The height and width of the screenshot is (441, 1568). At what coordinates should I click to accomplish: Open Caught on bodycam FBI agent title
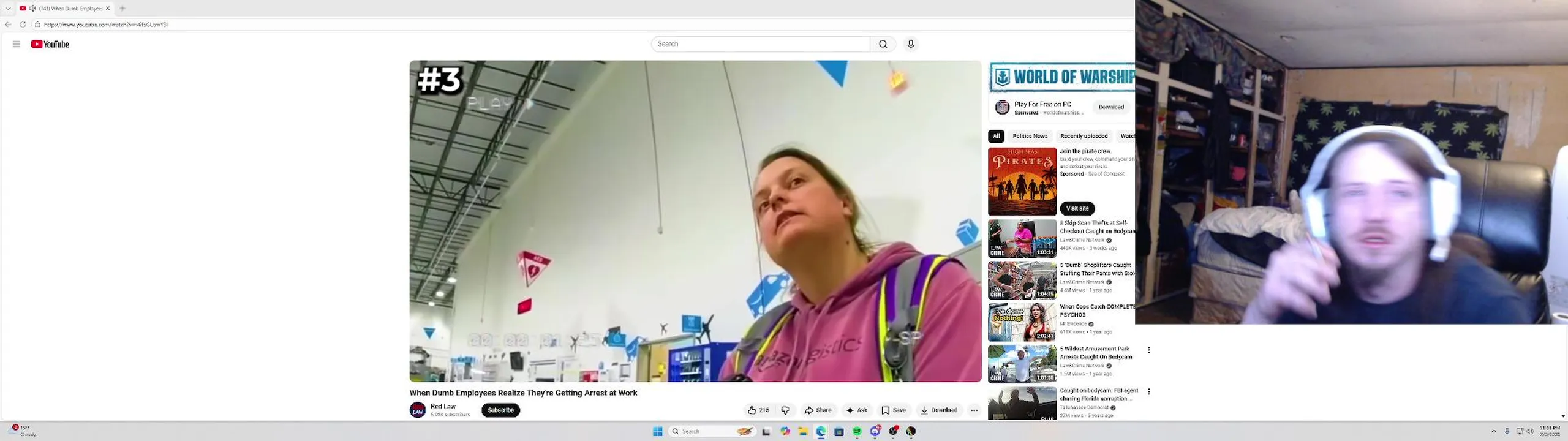tap(1098, 394)
